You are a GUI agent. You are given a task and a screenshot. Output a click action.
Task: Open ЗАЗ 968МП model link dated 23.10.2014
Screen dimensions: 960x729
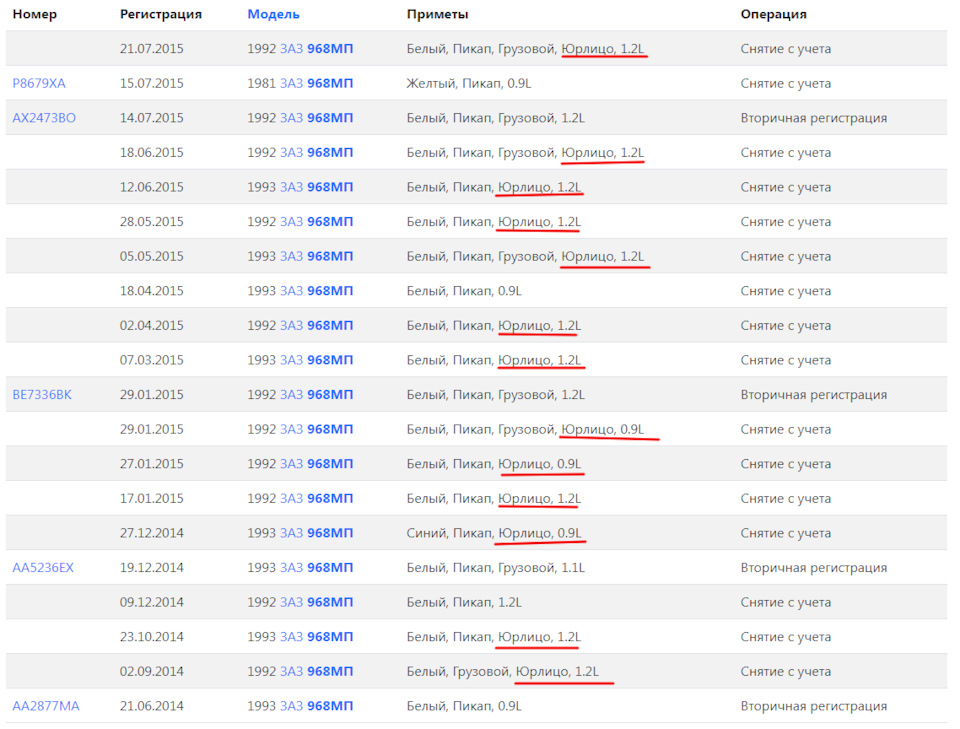coord(317,637)
